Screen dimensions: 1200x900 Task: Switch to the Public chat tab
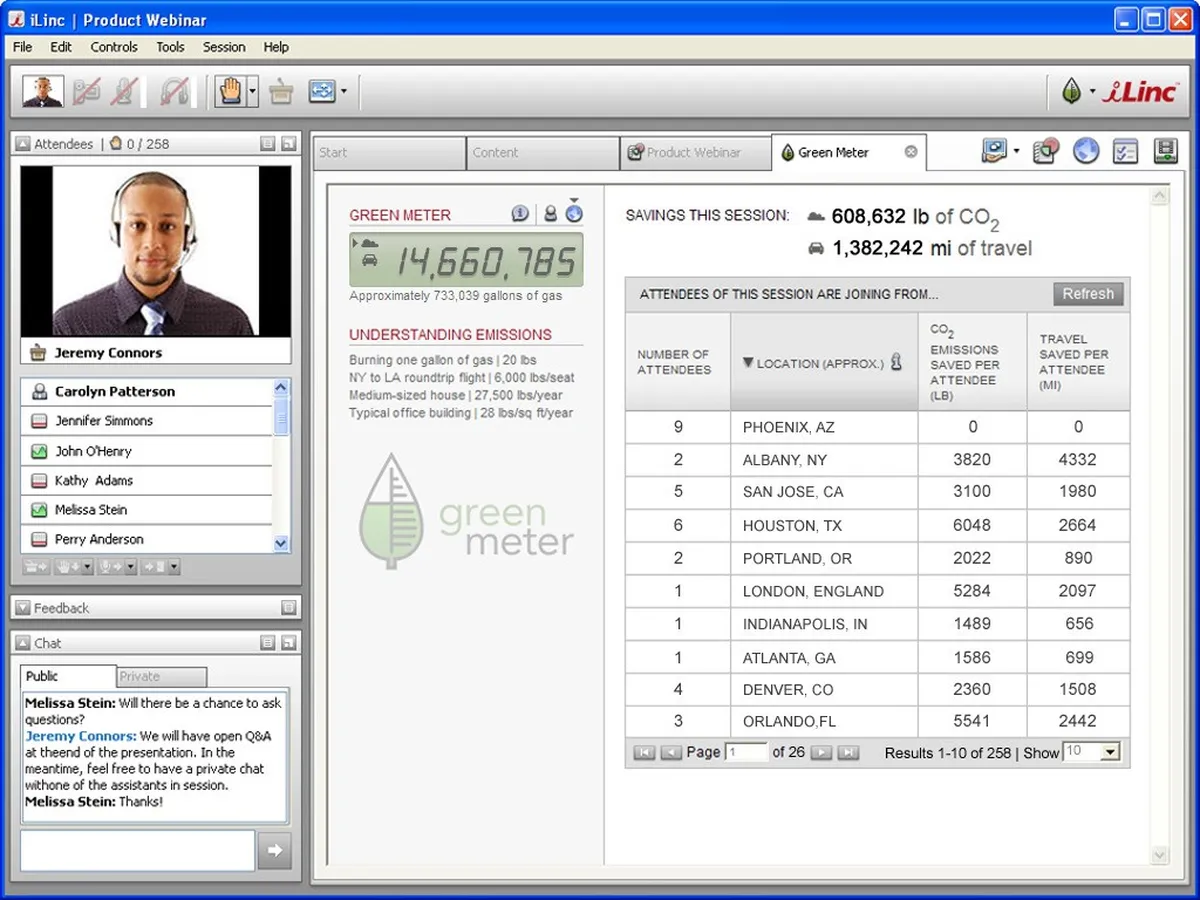pos(68,676)
